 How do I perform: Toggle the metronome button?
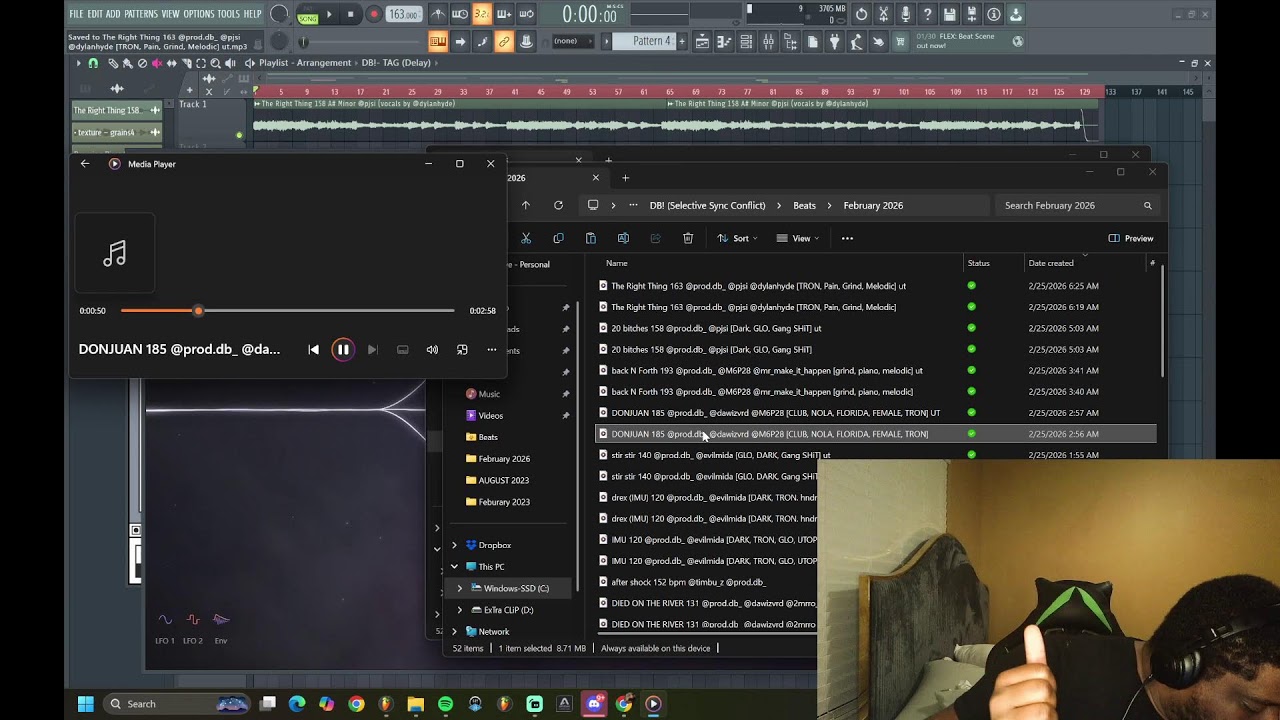[x=438, y=14]
